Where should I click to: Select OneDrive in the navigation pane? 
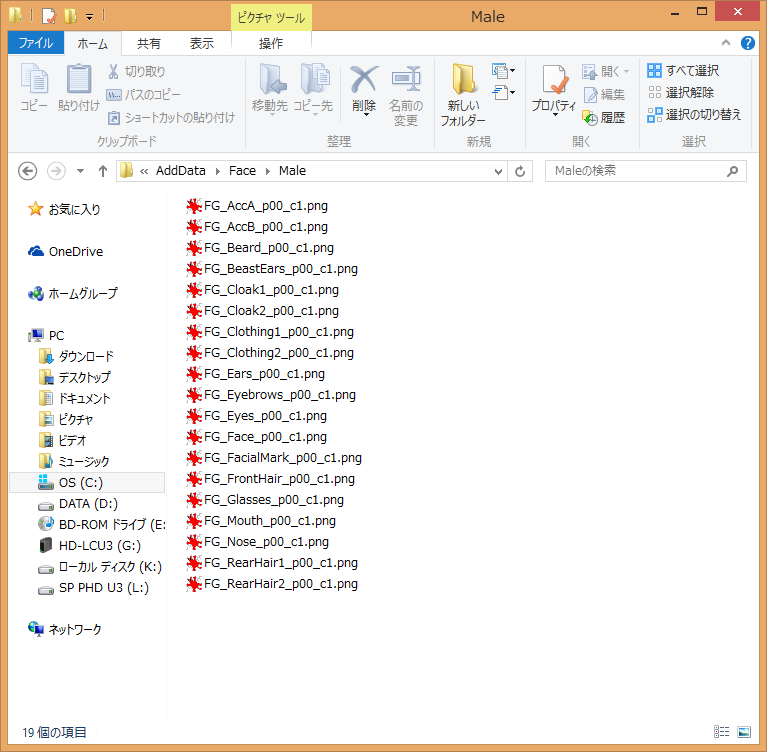pyautogui.click(x=66, y=251)
